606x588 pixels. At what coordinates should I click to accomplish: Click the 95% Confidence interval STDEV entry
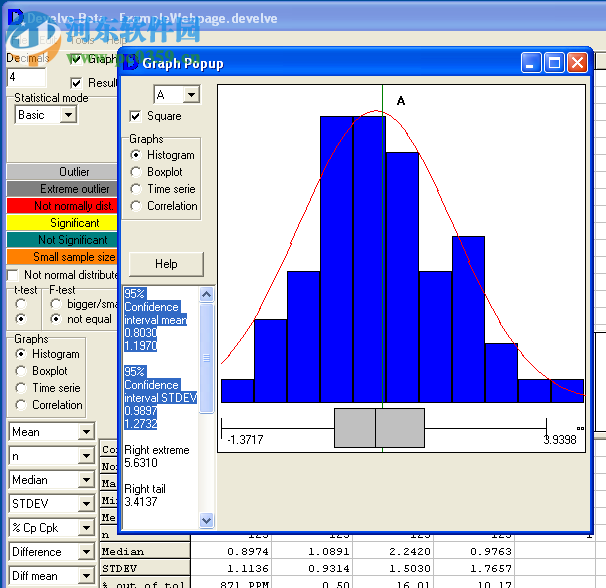(x=160, y=398)
